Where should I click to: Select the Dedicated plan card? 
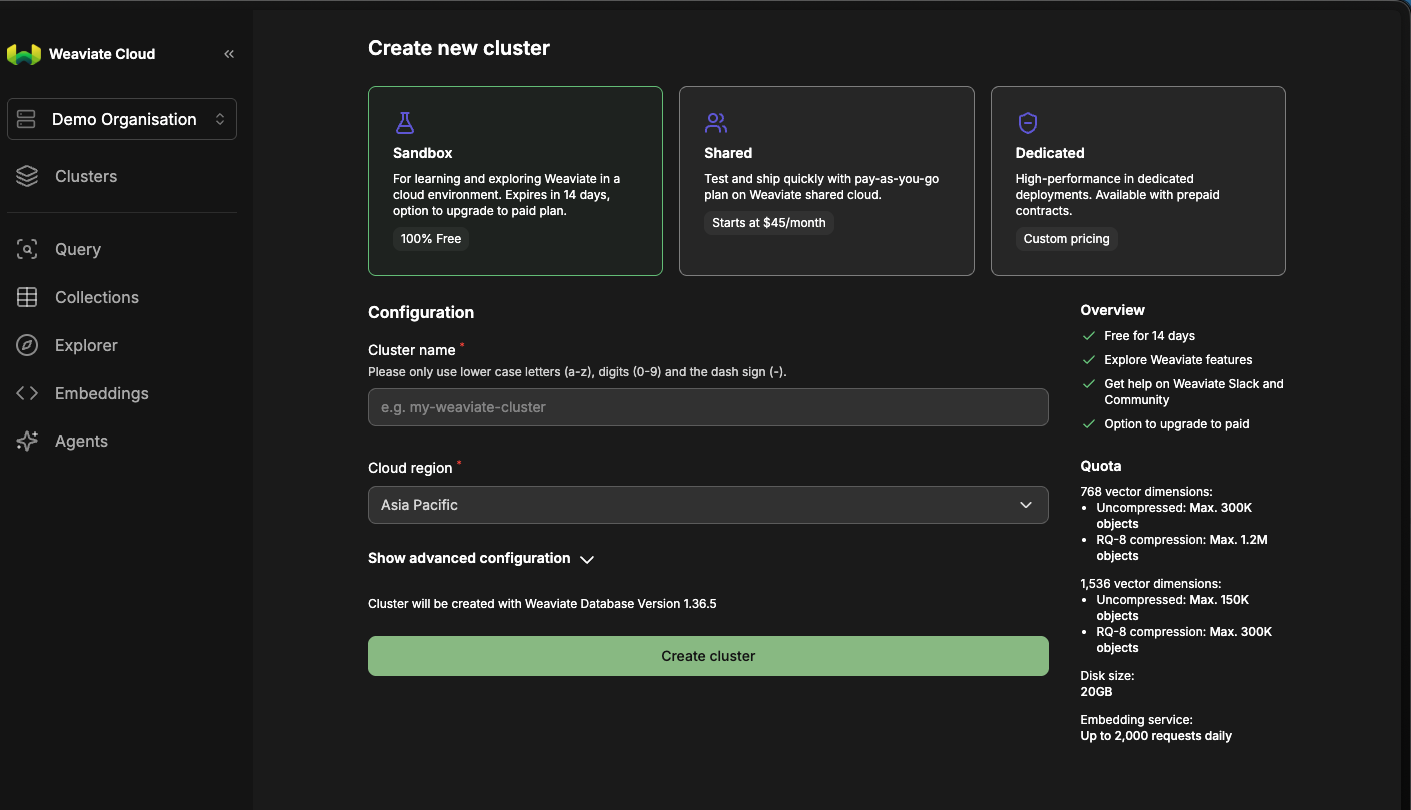pyautogui.click(x=1138, y=181)
